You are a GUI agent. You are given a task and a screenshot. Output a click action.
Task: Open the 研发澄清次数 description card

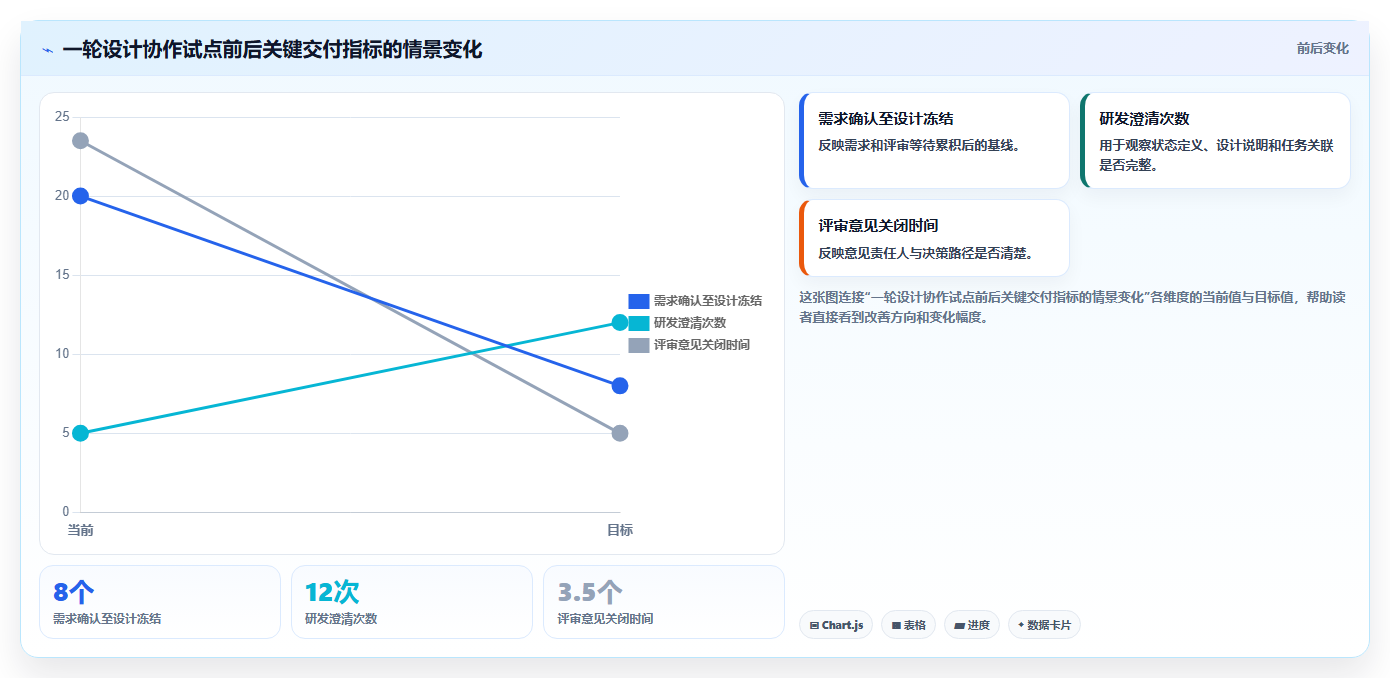[1216, 140]
